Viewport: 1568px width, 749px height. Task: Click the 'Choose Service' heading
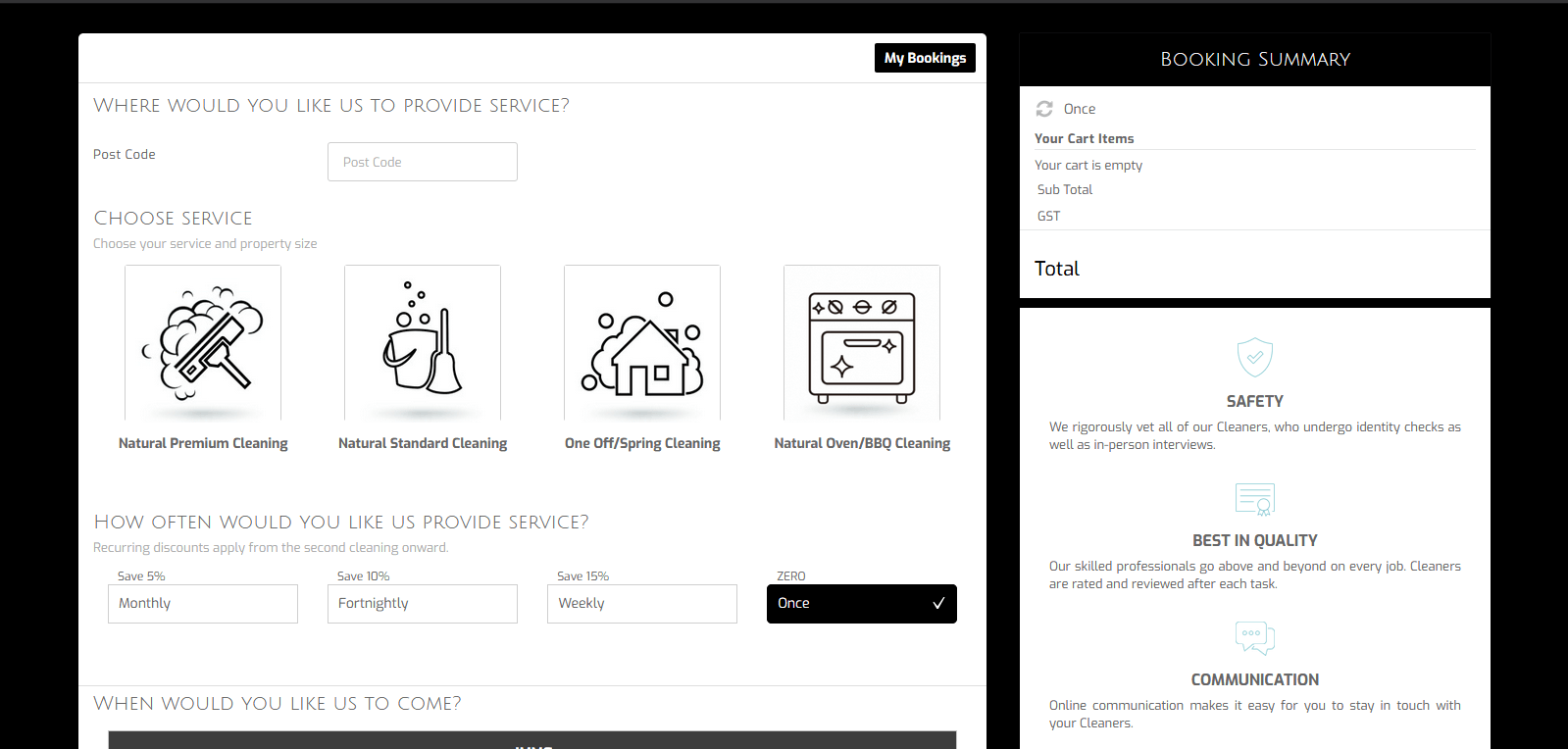click(x=174, y=218)
